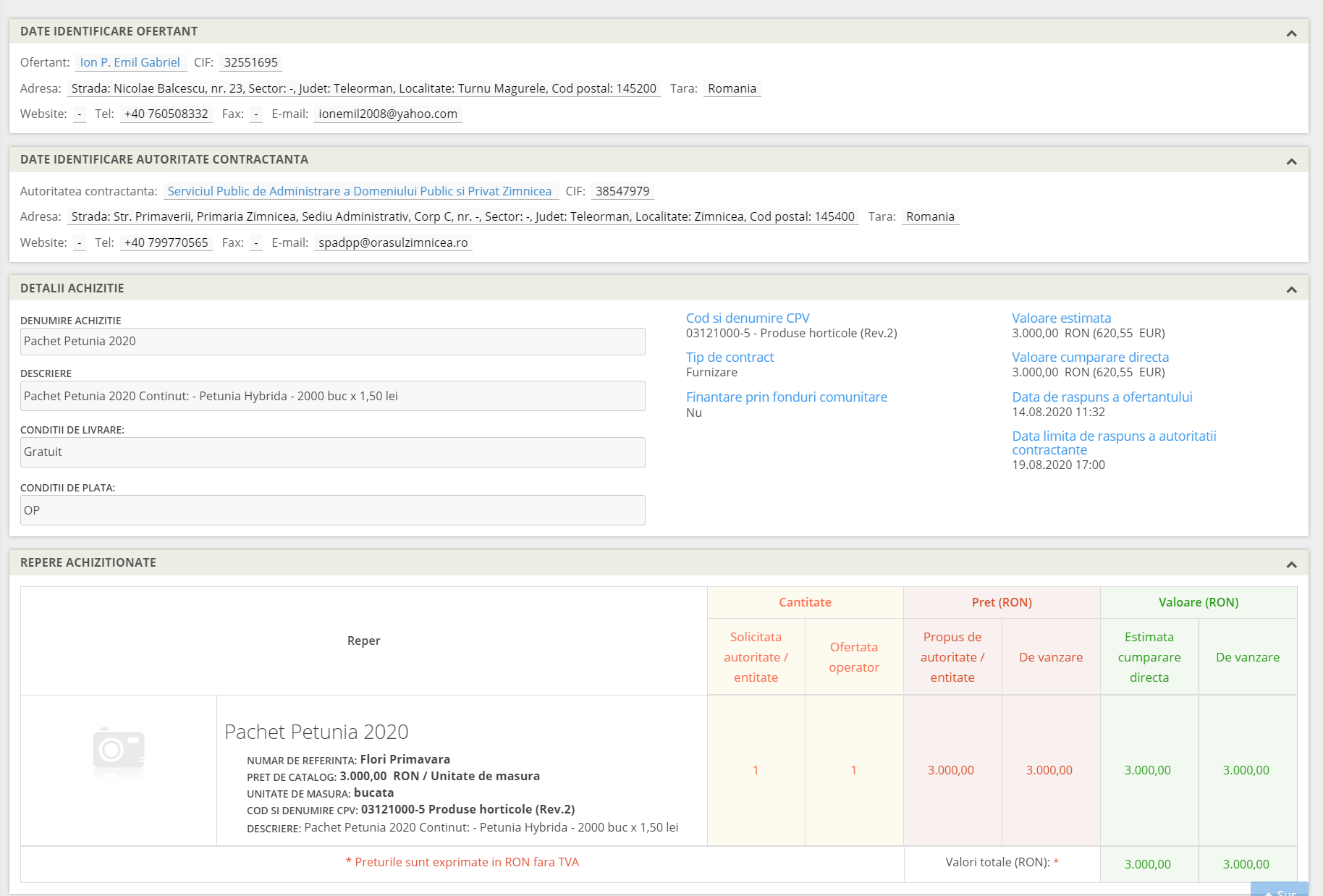Click the Finantare prin fonduri comunitare label
1323x896 pixels.
[x=787, y=397]
